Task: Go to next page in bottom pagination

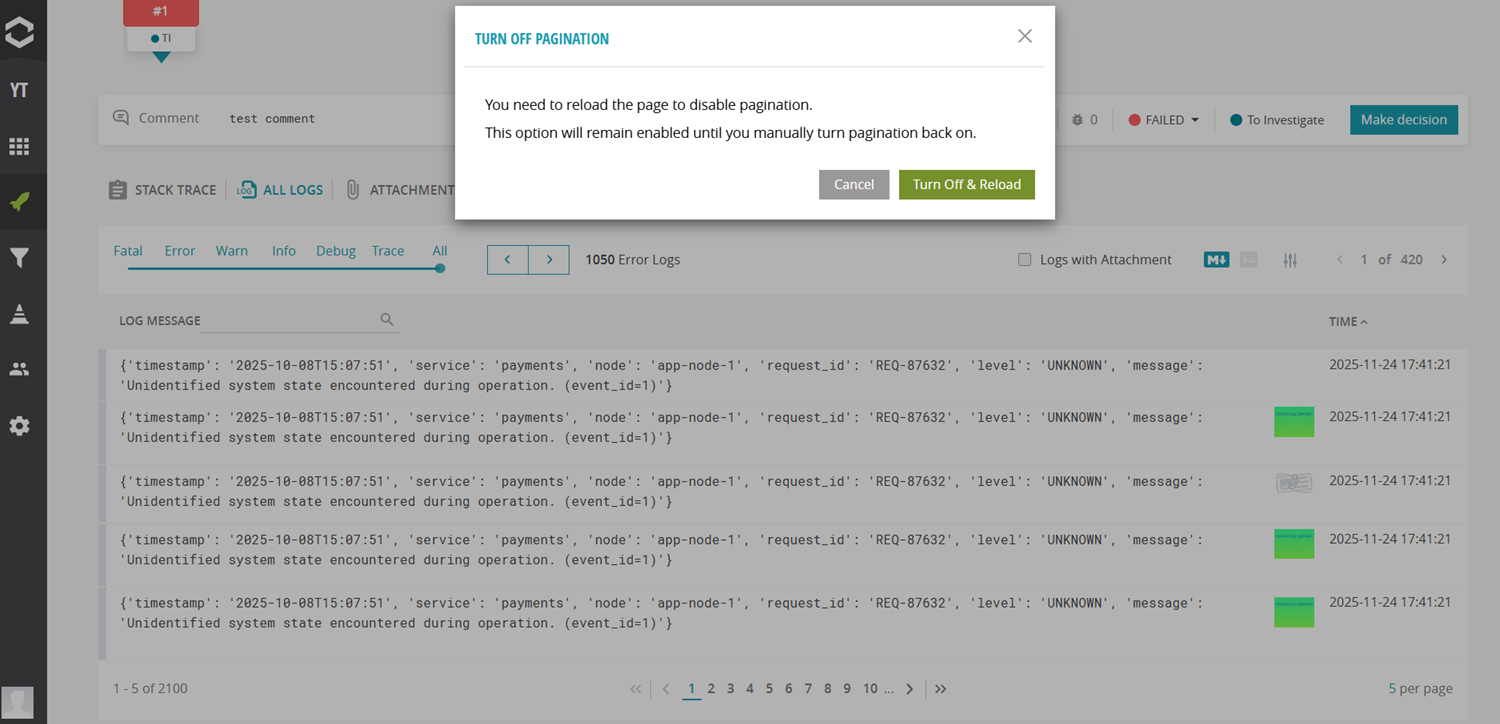Action: click(909, 689)
